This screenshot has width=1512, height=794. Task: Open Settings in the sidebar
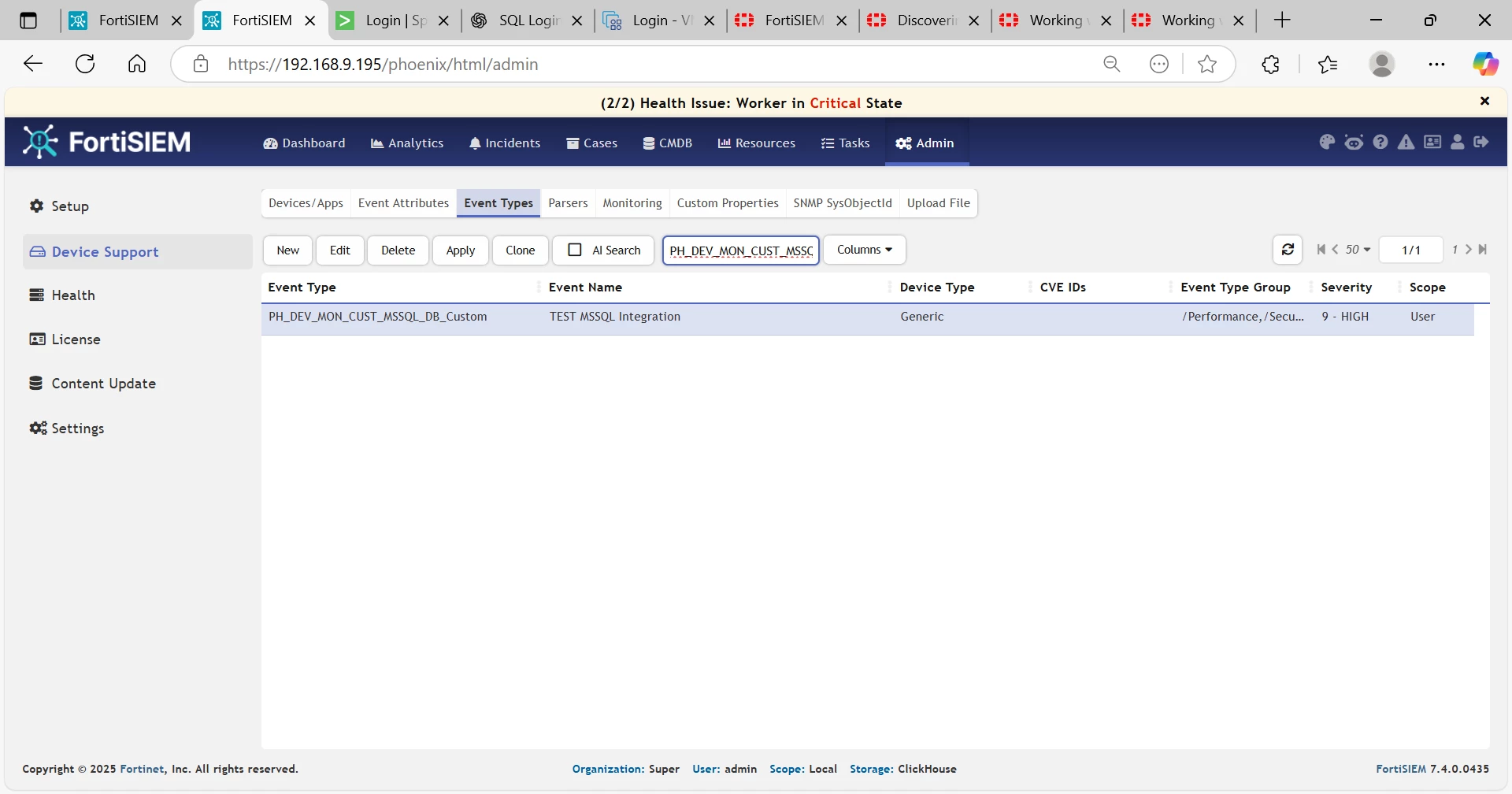pos(138,429)
